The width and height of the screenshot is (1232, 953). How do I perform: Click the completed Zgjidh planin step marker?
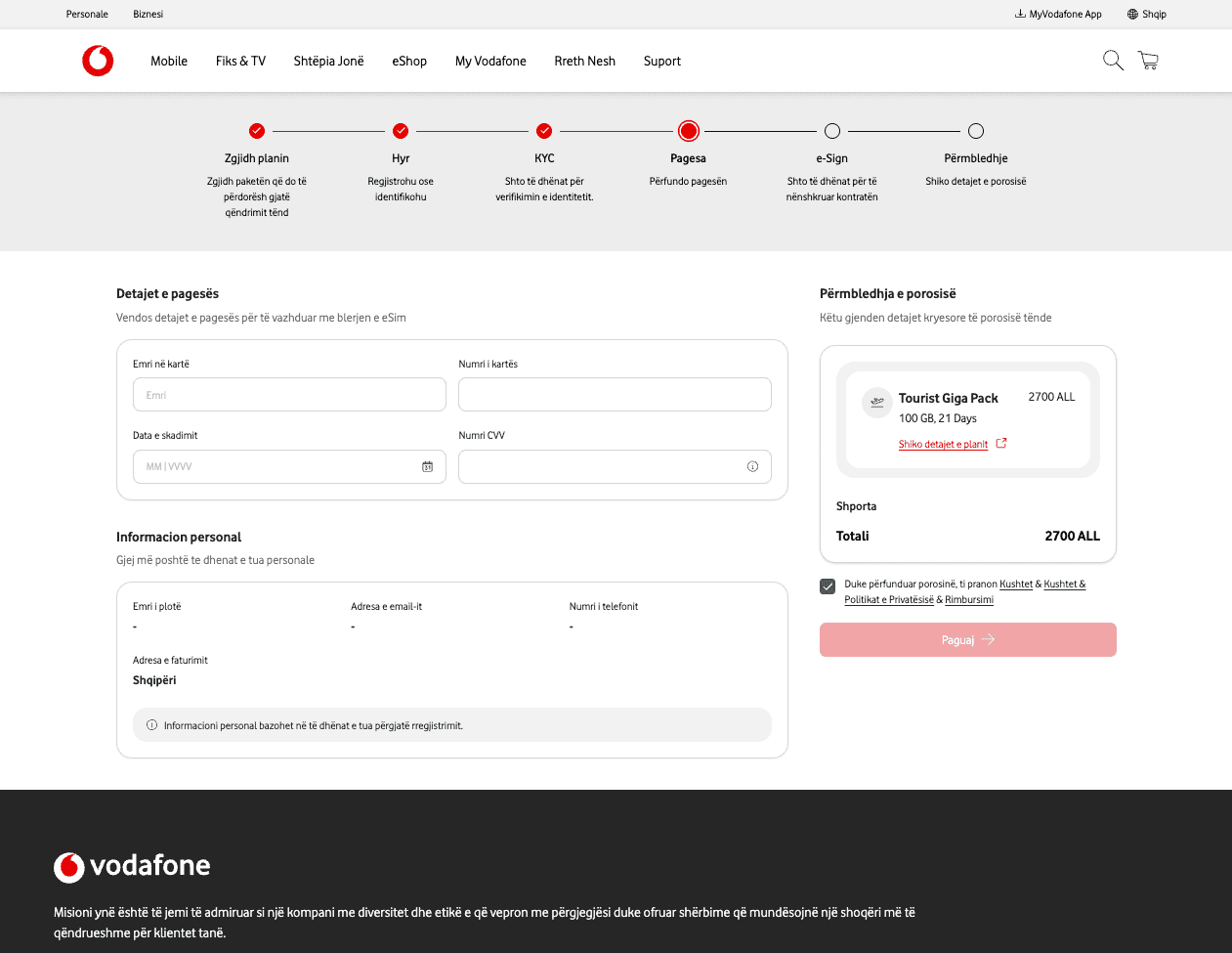(x=257, y=131)
